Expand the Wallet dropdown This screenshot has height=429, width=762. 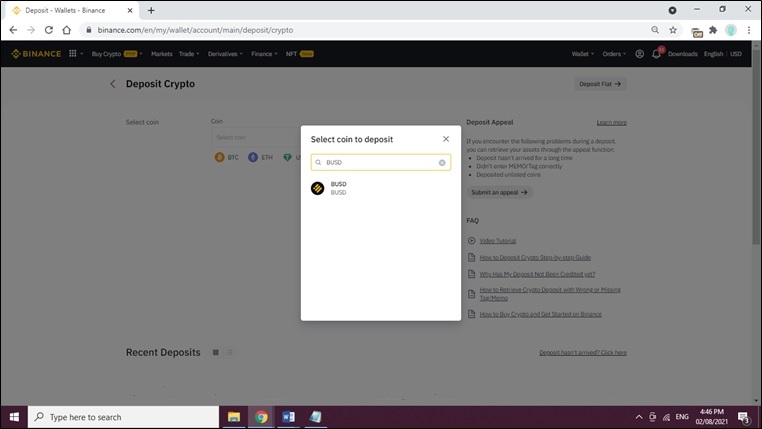pos(583,54)
